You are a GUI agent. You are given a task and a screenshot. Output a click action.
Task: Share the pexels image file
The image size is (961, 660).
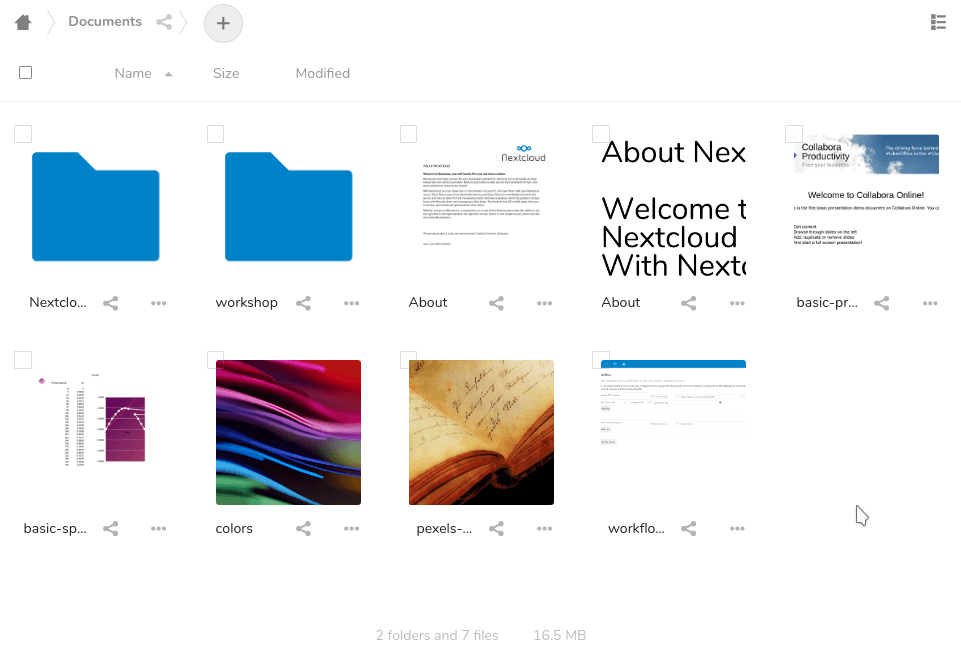point(496,528)
